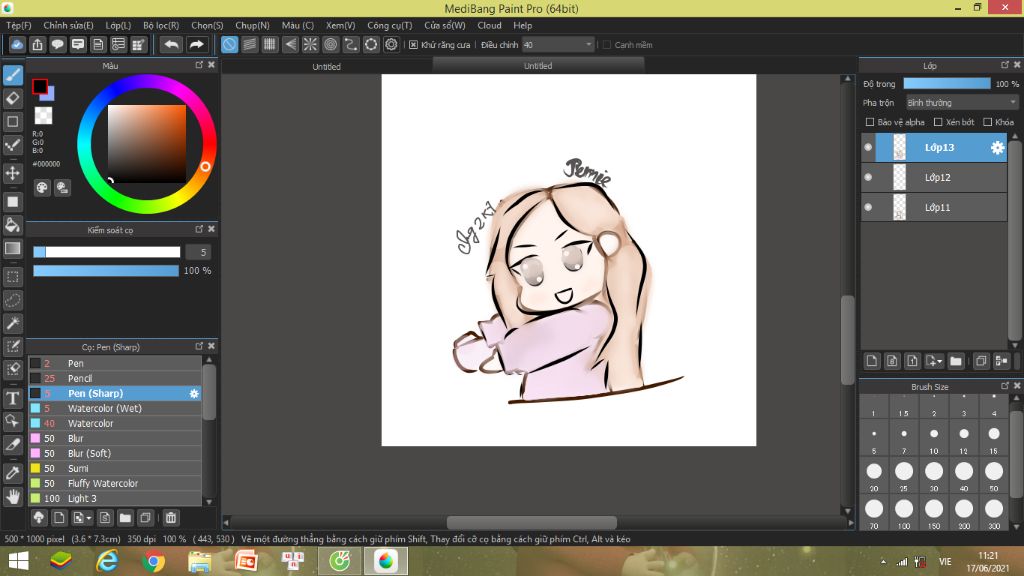The height and width of the screenshot is (576, 1024).
Task: Select the Watercolor (Wet) brush
Action: (x=105, y=409)
